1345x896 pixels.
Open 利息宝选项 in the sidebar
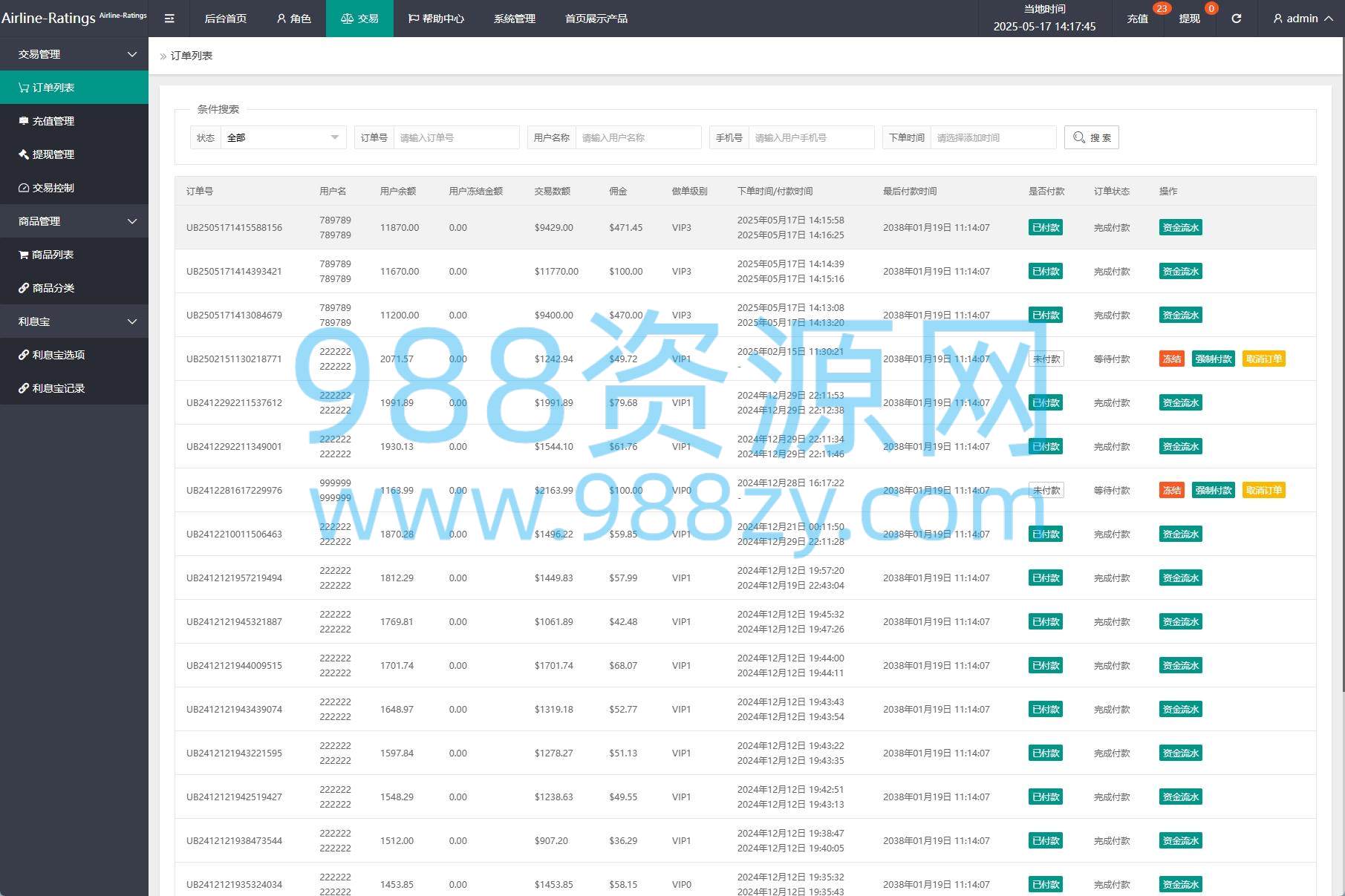74,355
